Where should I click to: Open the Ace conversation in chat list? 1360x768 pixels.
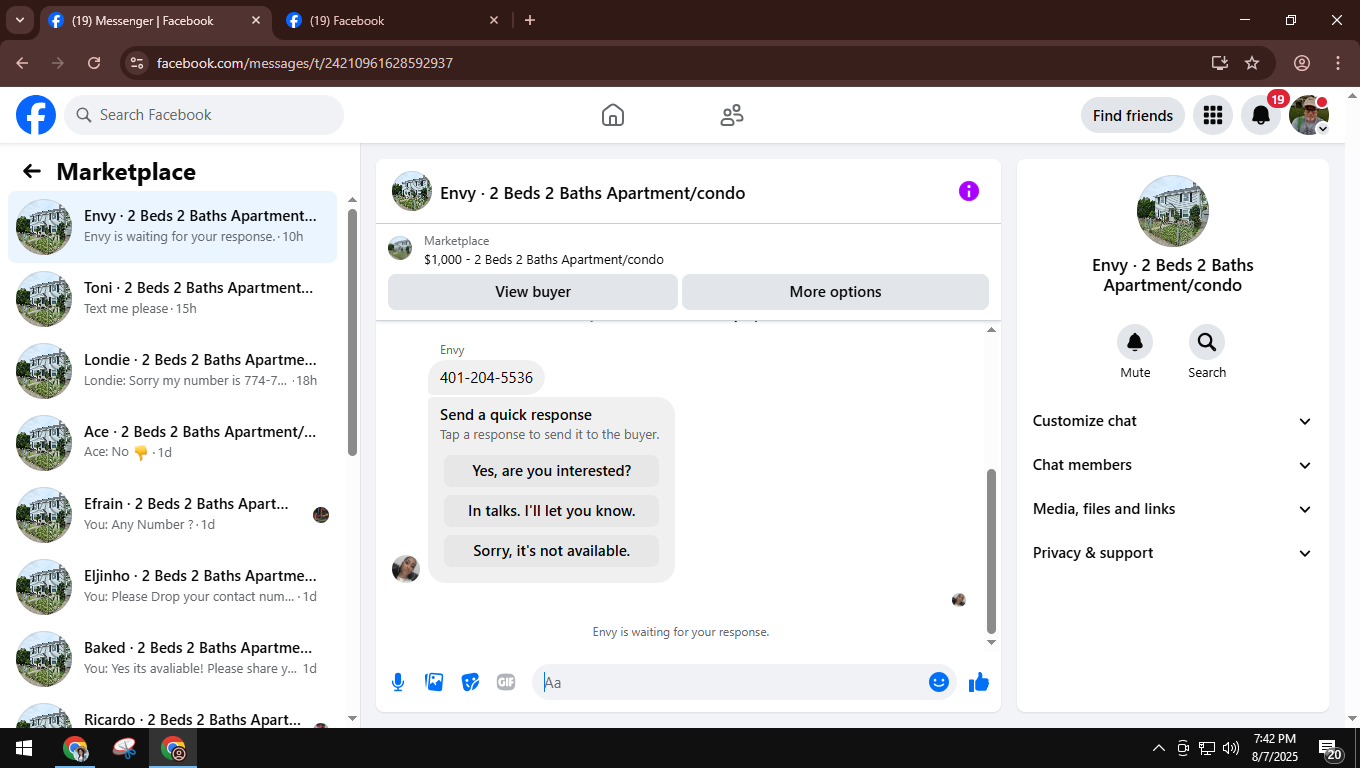[173, 443]
